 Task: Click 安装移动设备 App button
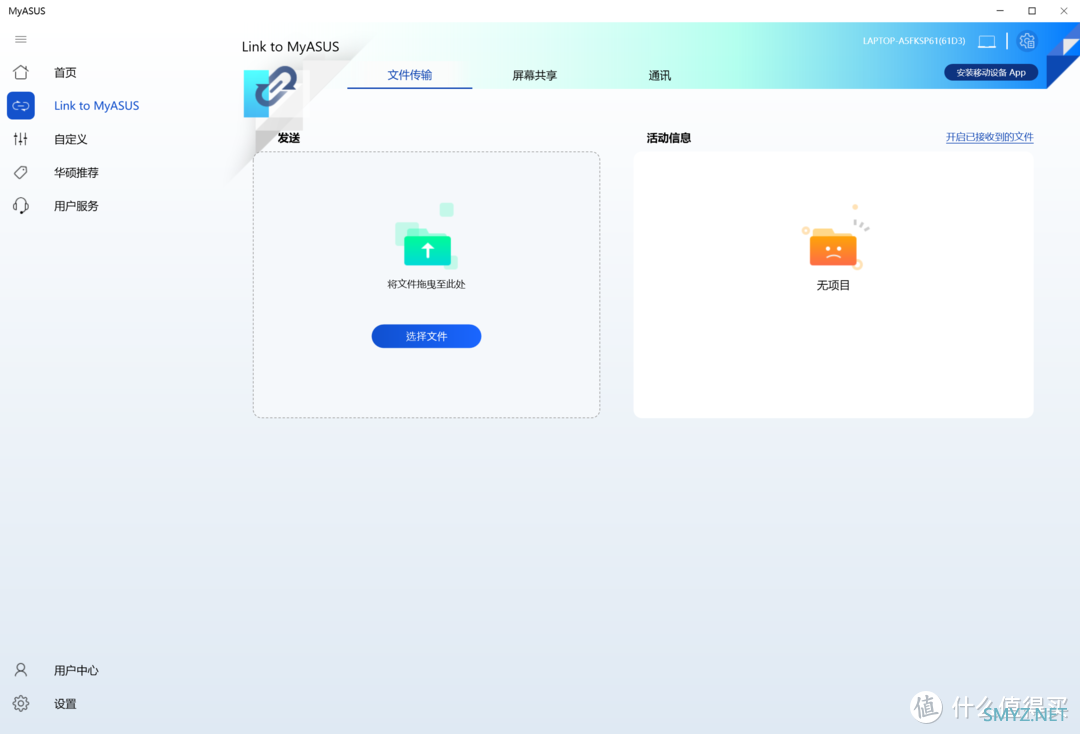[x=991, y=72]
